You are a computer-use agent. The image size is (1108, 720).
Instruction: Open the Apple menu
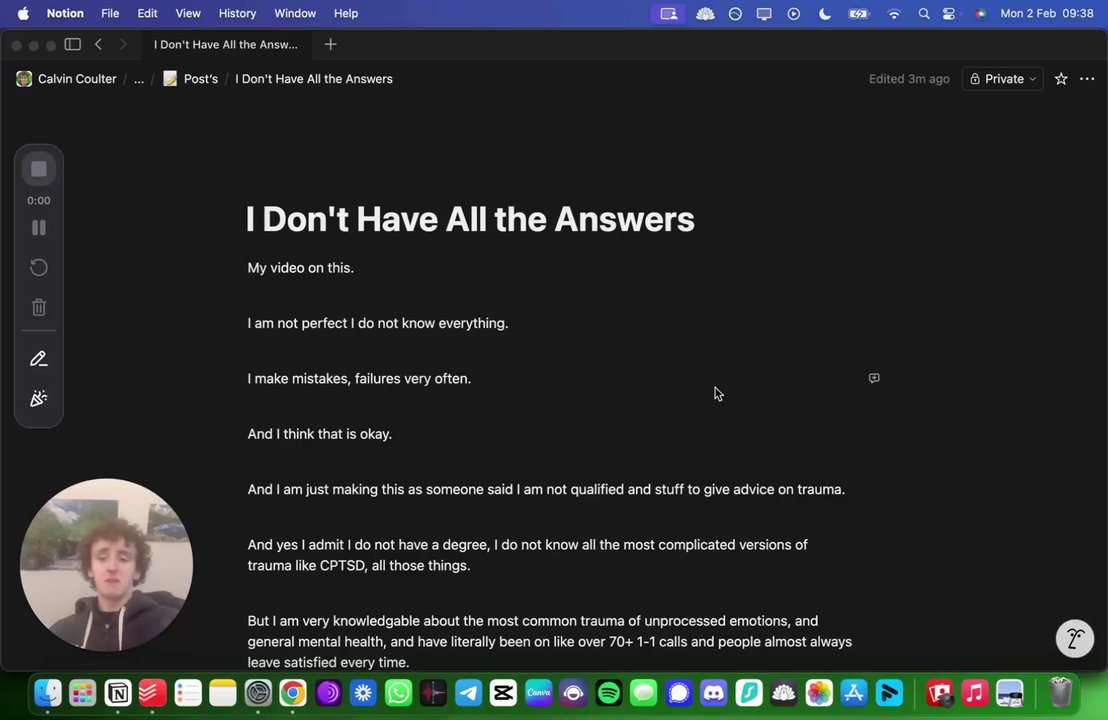pyautogui.click(x=23, y=13)
